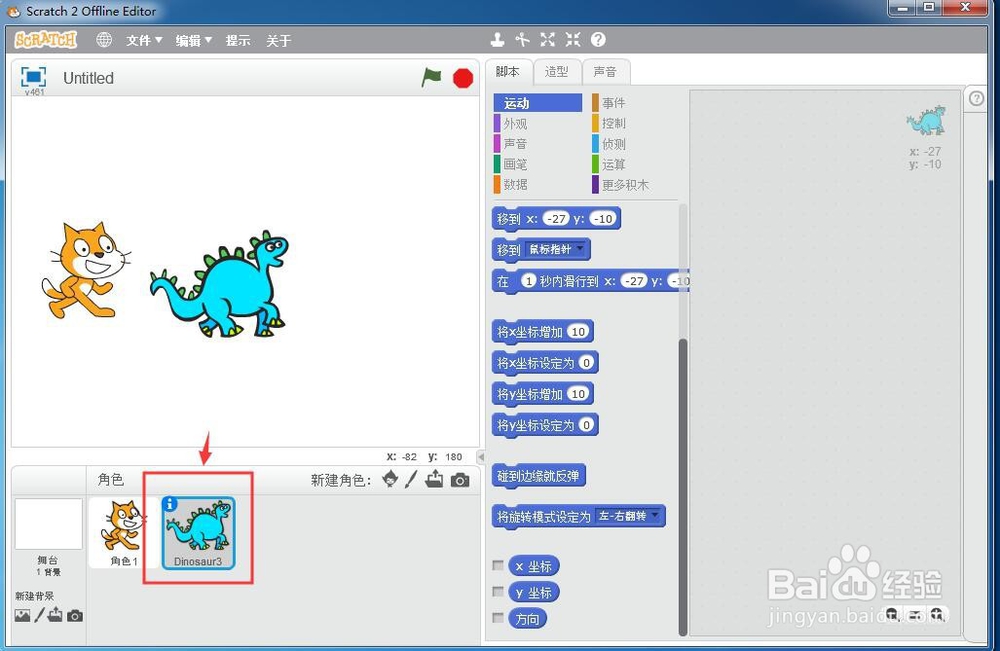Select the Block help question-mark tool

pyautogui.click(x=598, y=40)
